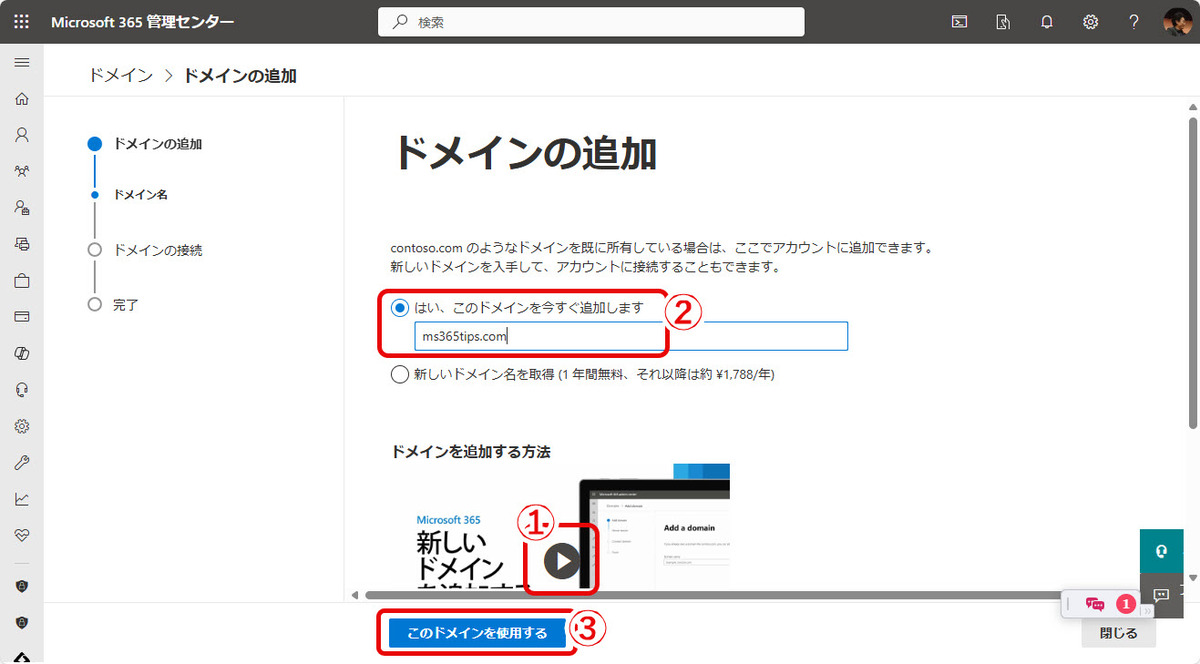This screenshot has width=1200, height=664.
Task: Open Resources icon in the sidebar
Action: [22, 243]
